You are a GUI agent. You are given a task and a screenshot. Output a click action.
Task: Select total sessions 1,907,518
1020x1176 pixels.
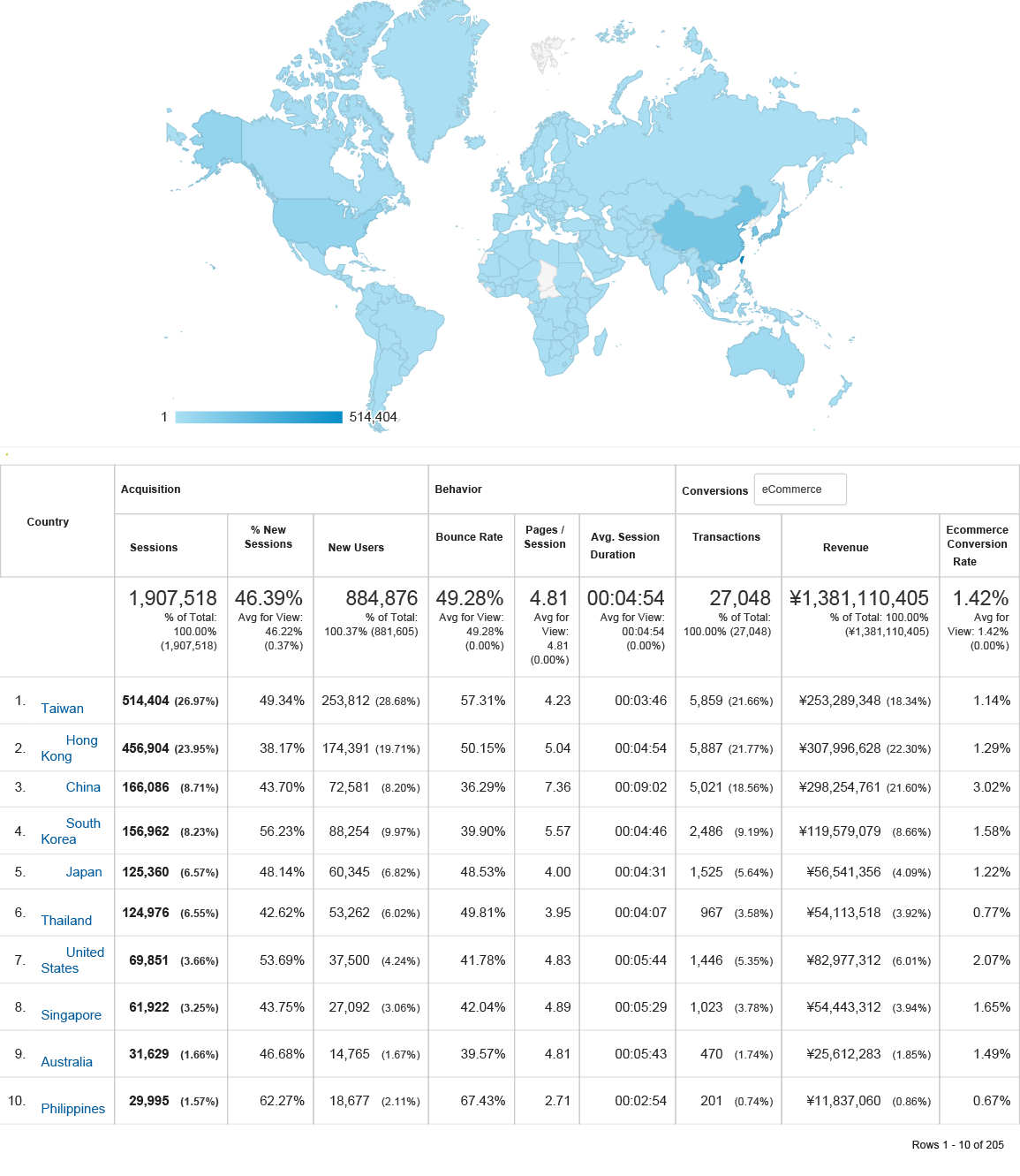173,598
